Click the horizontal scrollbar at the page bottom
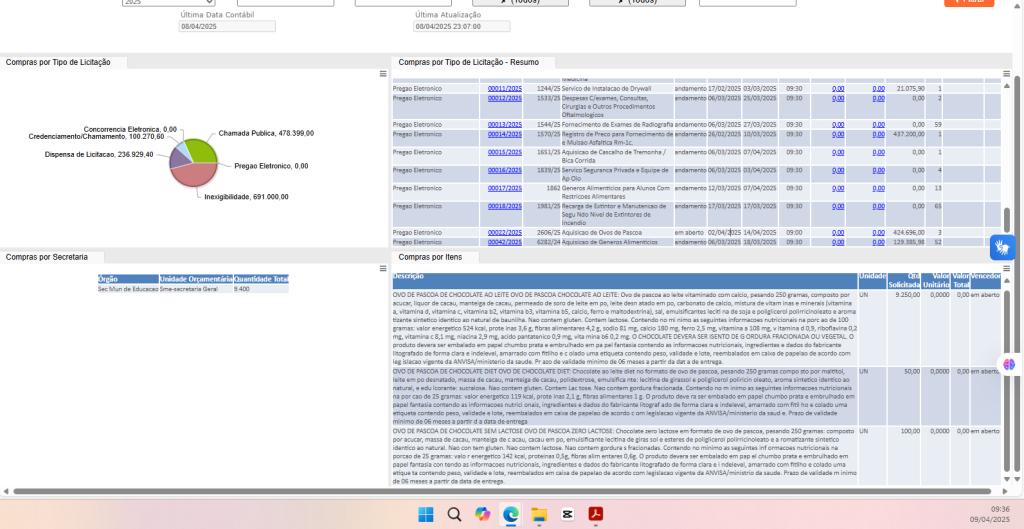This screenshot has width=1024, height=529. tap(501, 491)
